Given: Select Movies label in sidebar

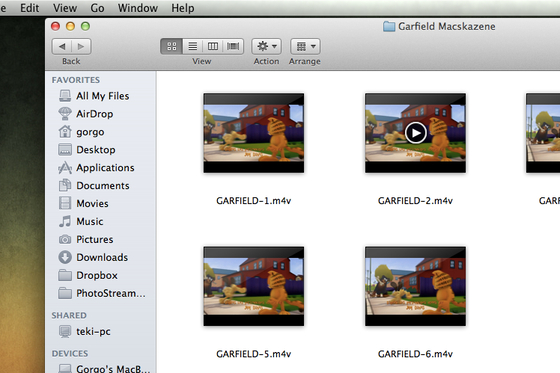Looking at the screenshot, I should click(92, 204).
